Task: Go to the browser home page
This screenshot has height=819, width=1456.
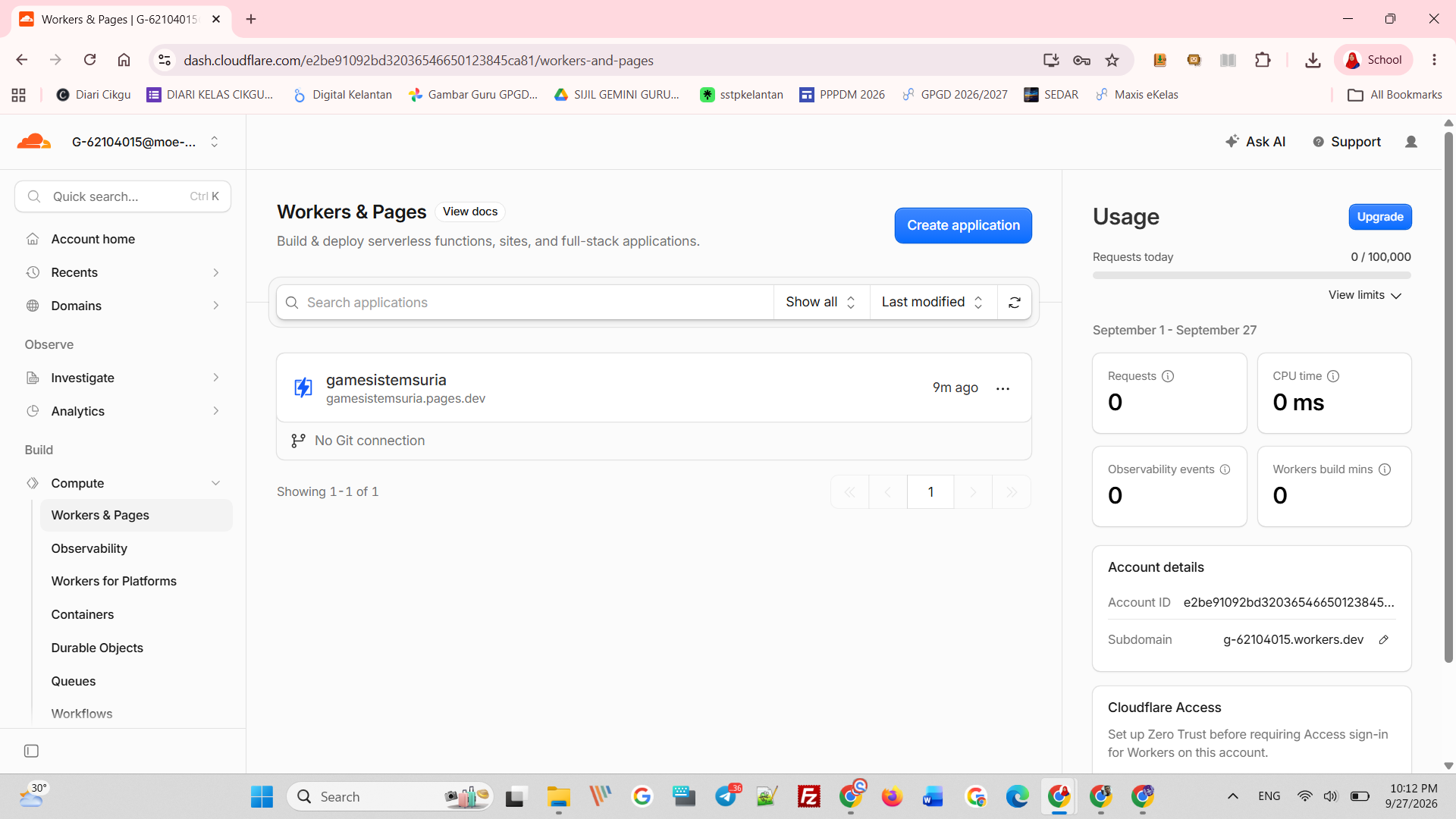Action: (x=124, y=60)
